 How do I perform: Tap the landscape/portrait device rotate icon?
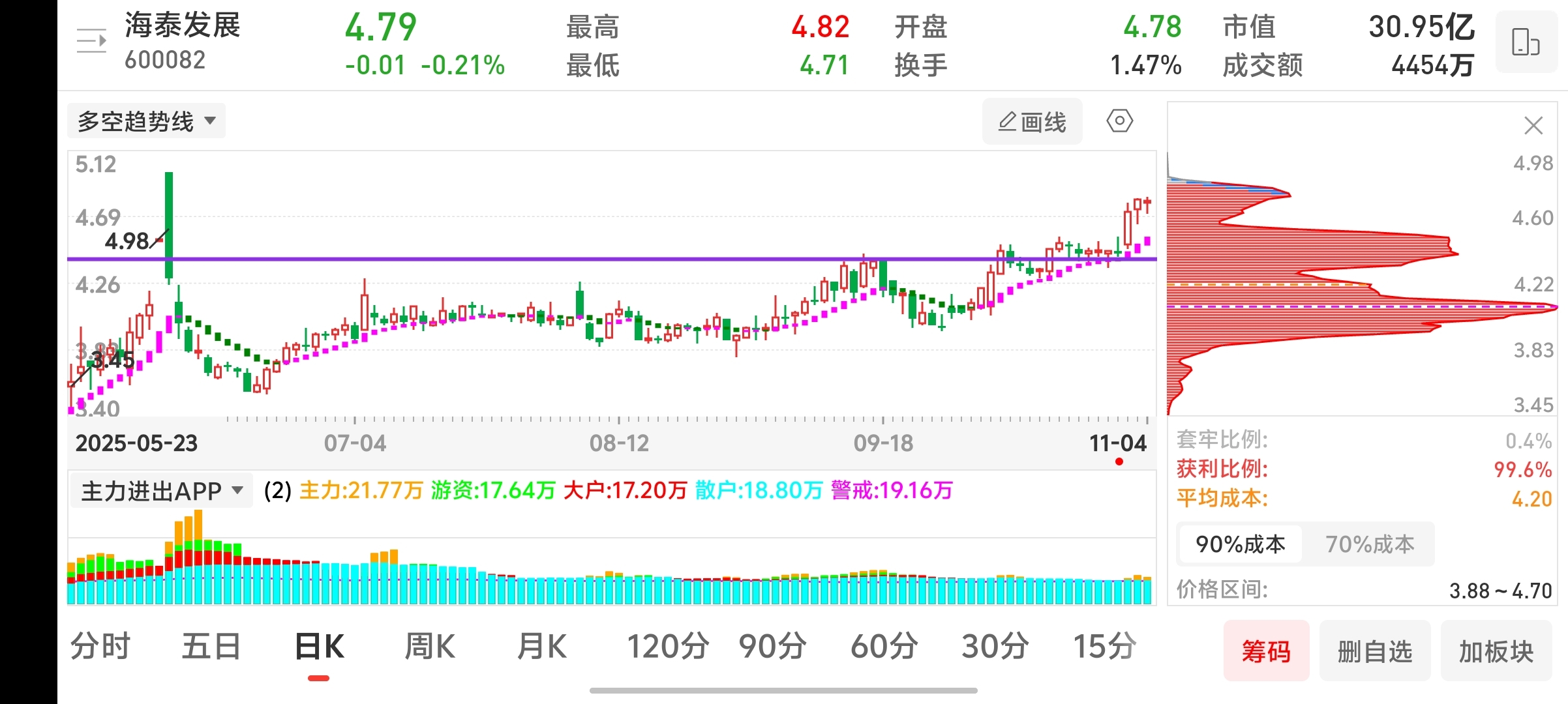tap(1526, 42)
